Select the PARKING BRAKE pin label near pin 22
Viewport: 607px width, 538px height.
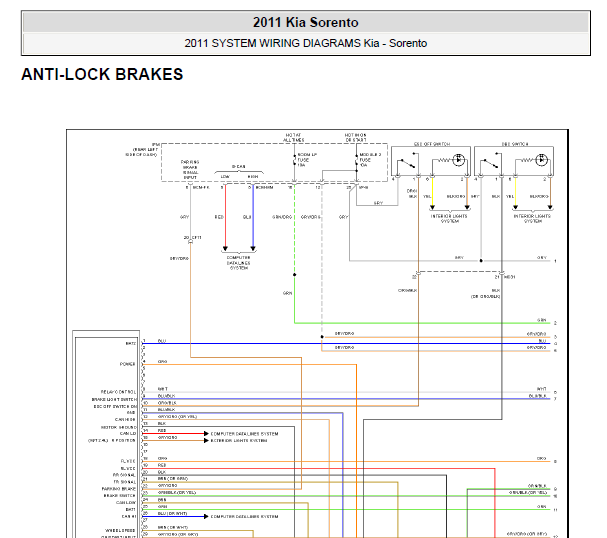(x=119, y=488)
